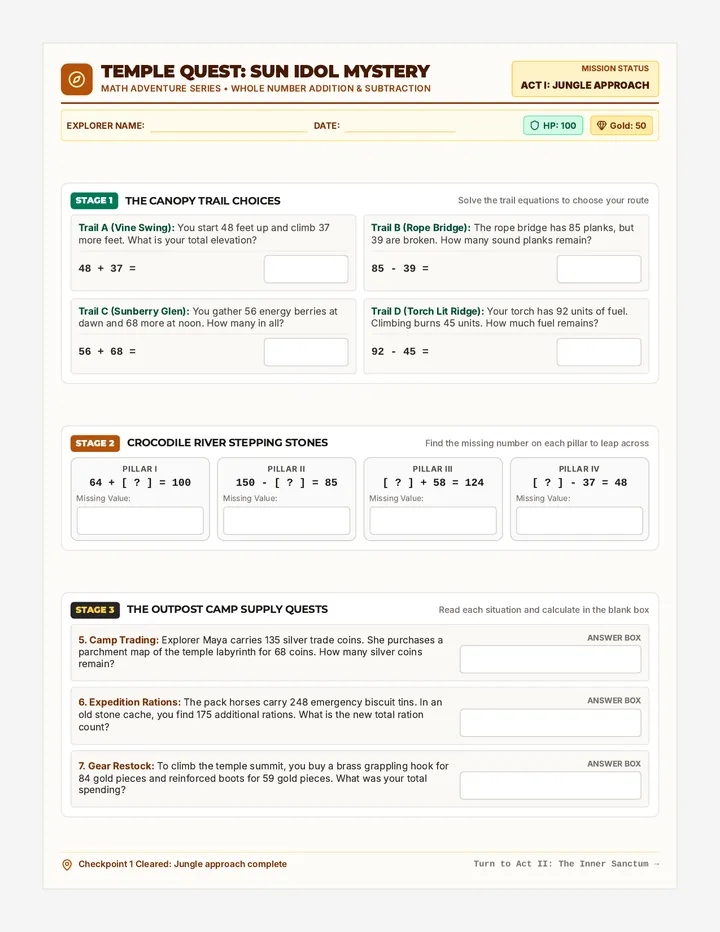Click the STAGE 3 badge
Image resolution: width=720 pixels, height=932 pixels.
95,610
